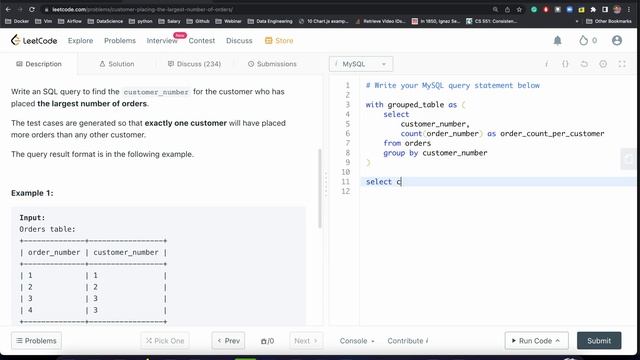
Task: Open Webinar bookmark folder
Action: pos(229,21)
